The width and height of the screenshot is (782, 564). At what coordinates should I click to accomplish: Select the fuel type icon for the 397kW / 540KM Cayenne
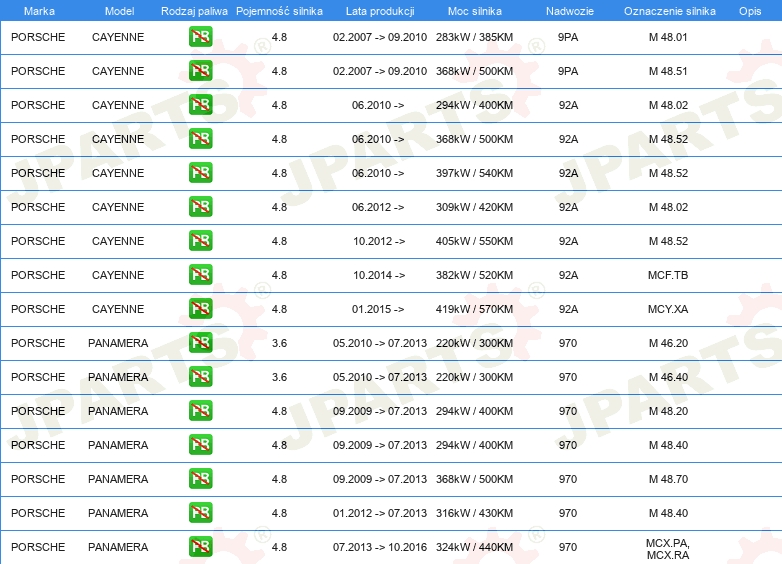(200, 173)
